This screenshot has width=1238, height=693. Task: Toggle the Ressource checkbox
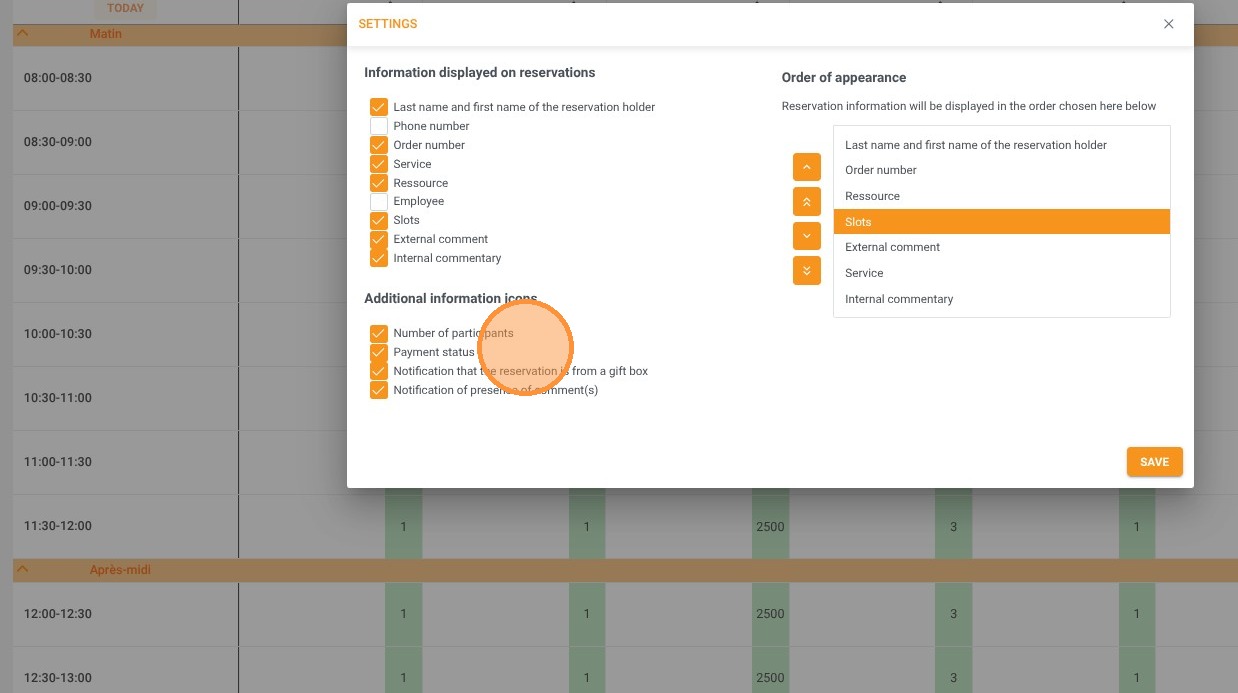[378, 183]
